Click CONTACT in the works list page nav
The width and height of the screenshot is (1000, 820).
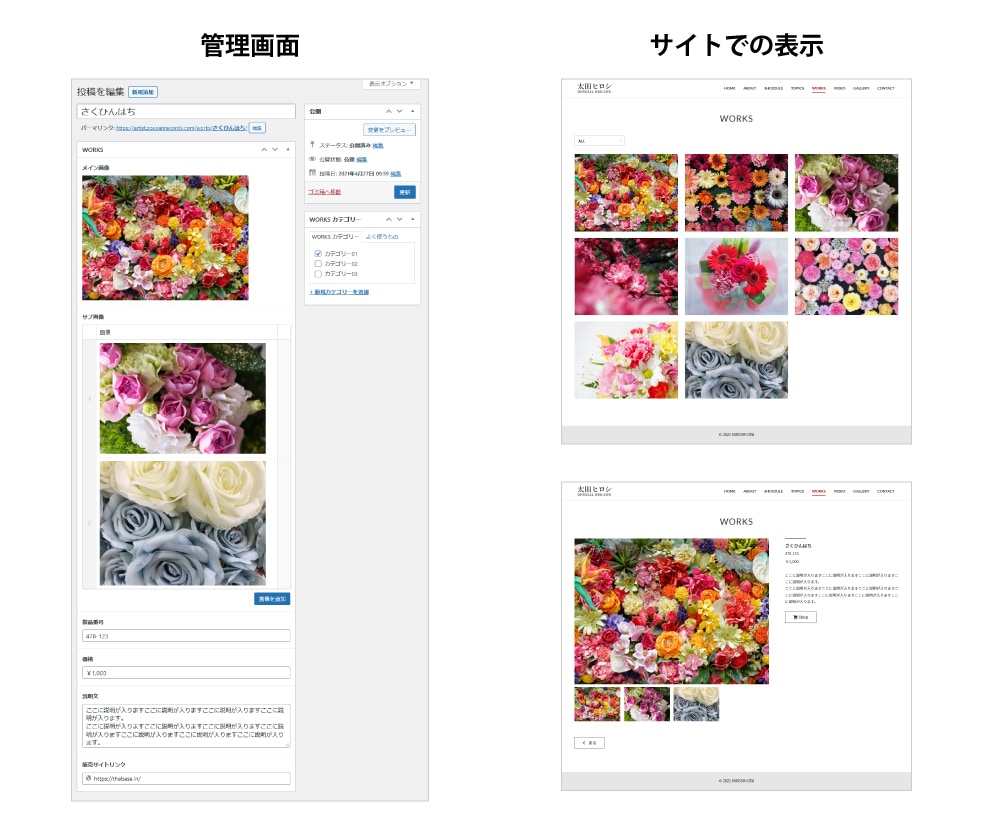(886, 89)
